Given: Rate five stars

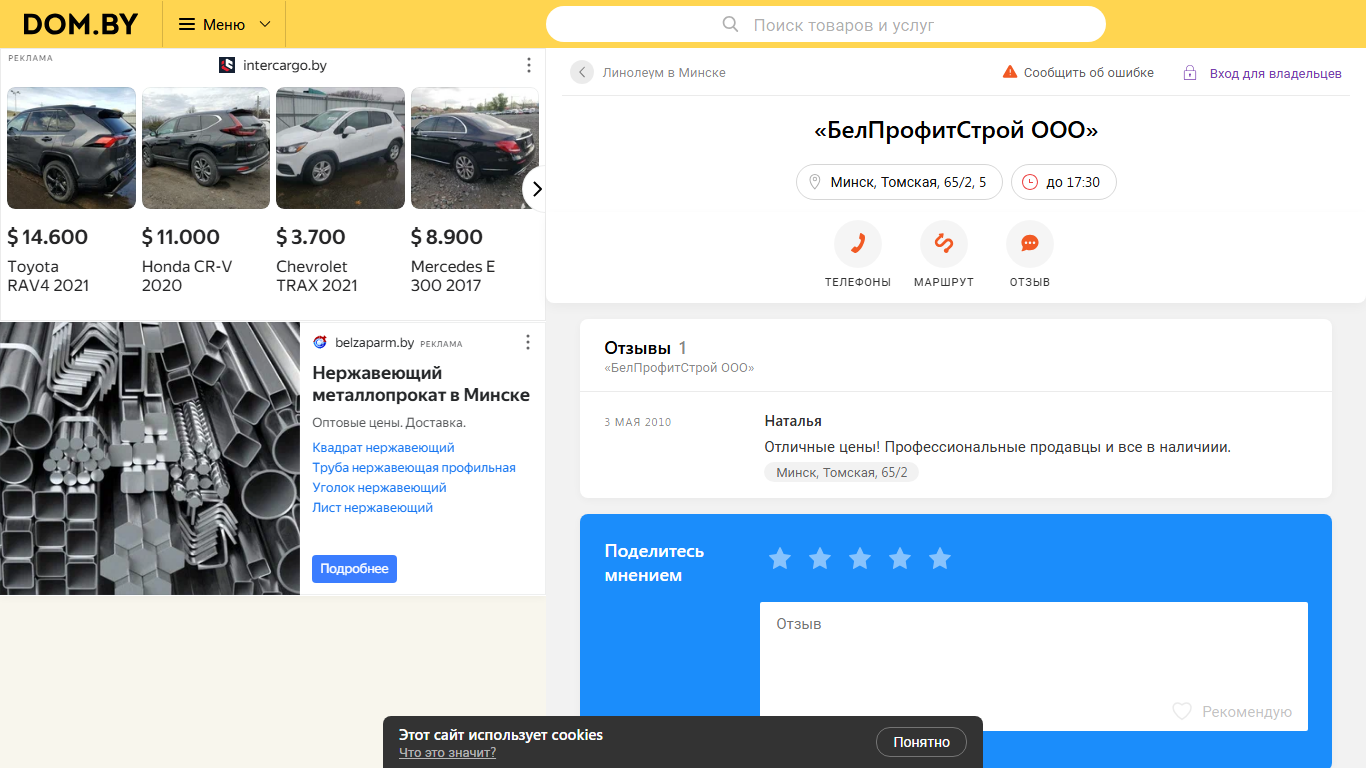Looking at the screenshot, I should click(940, 558).
